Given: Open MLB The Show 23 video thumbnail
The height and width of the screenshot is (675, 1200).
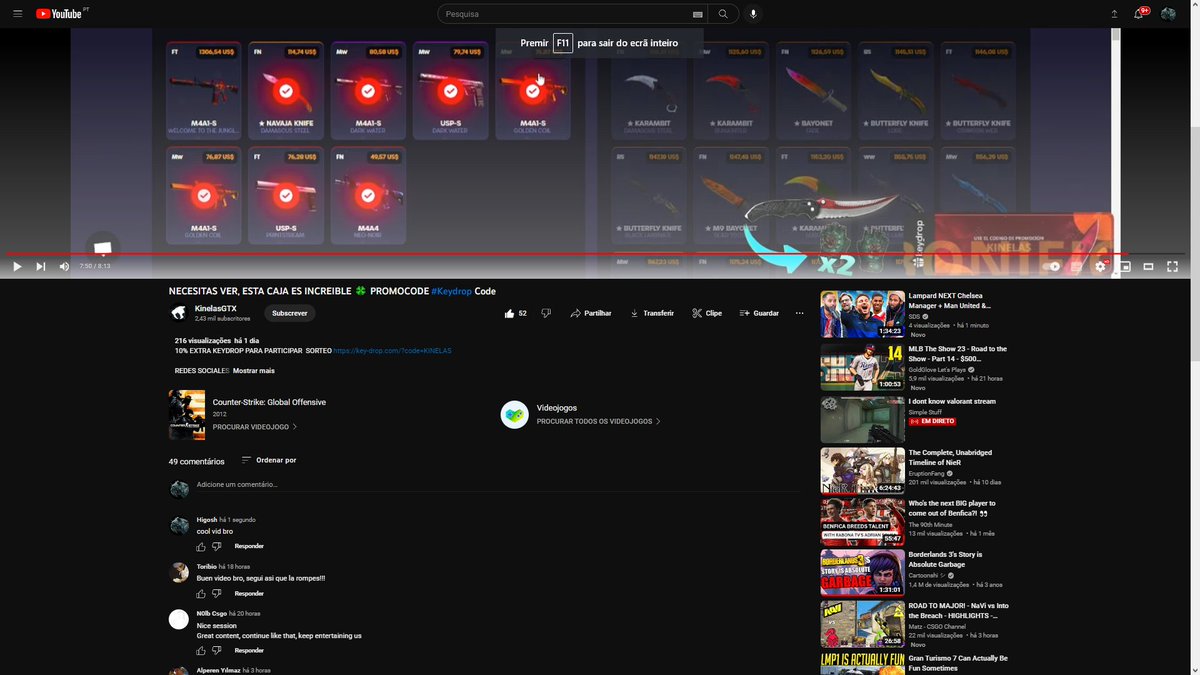Looking at the screenshot, I should pos(862,367).
